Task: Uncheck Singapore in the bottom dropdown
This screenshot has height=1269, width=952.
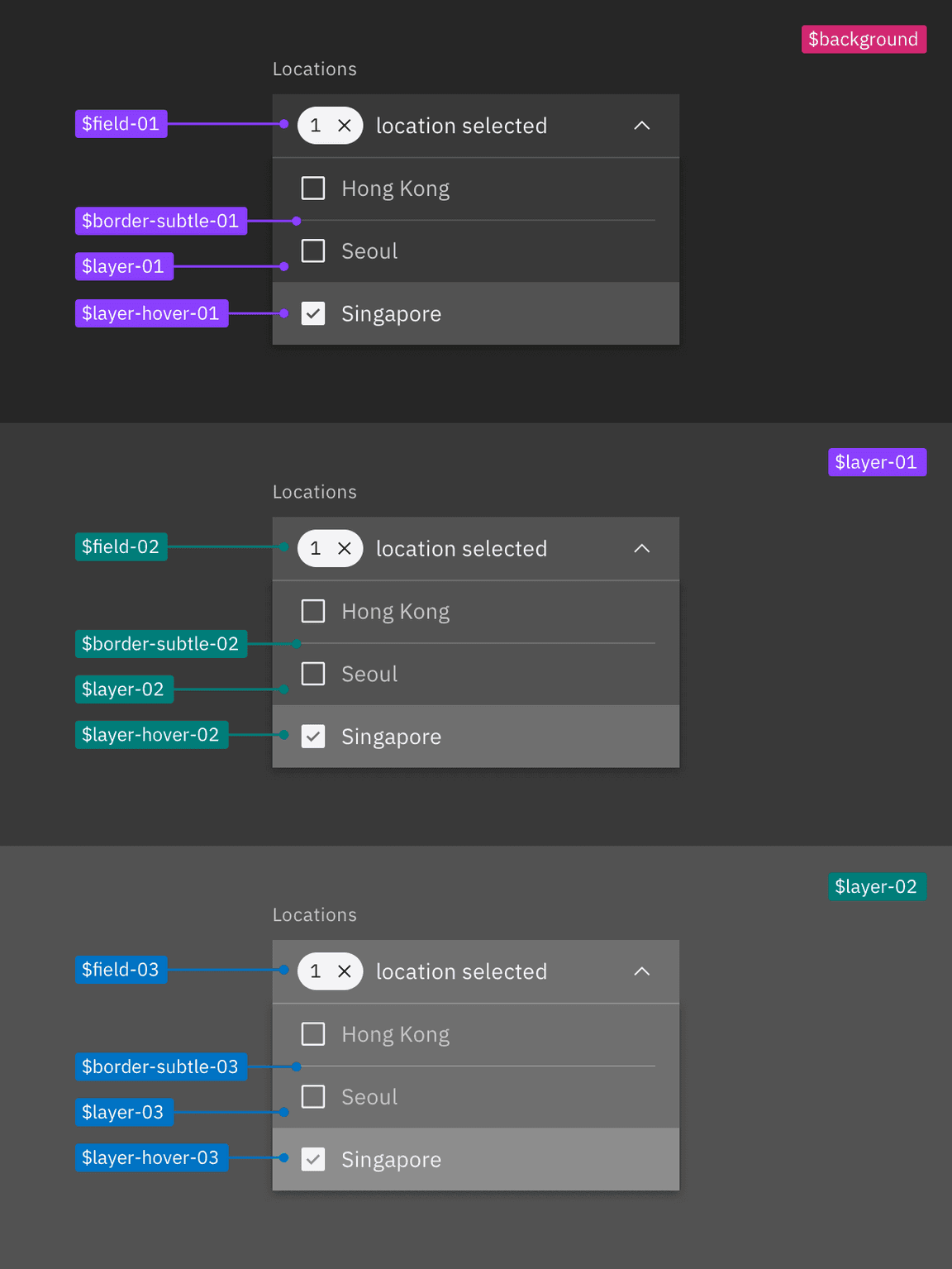Action: [313, 1159]
